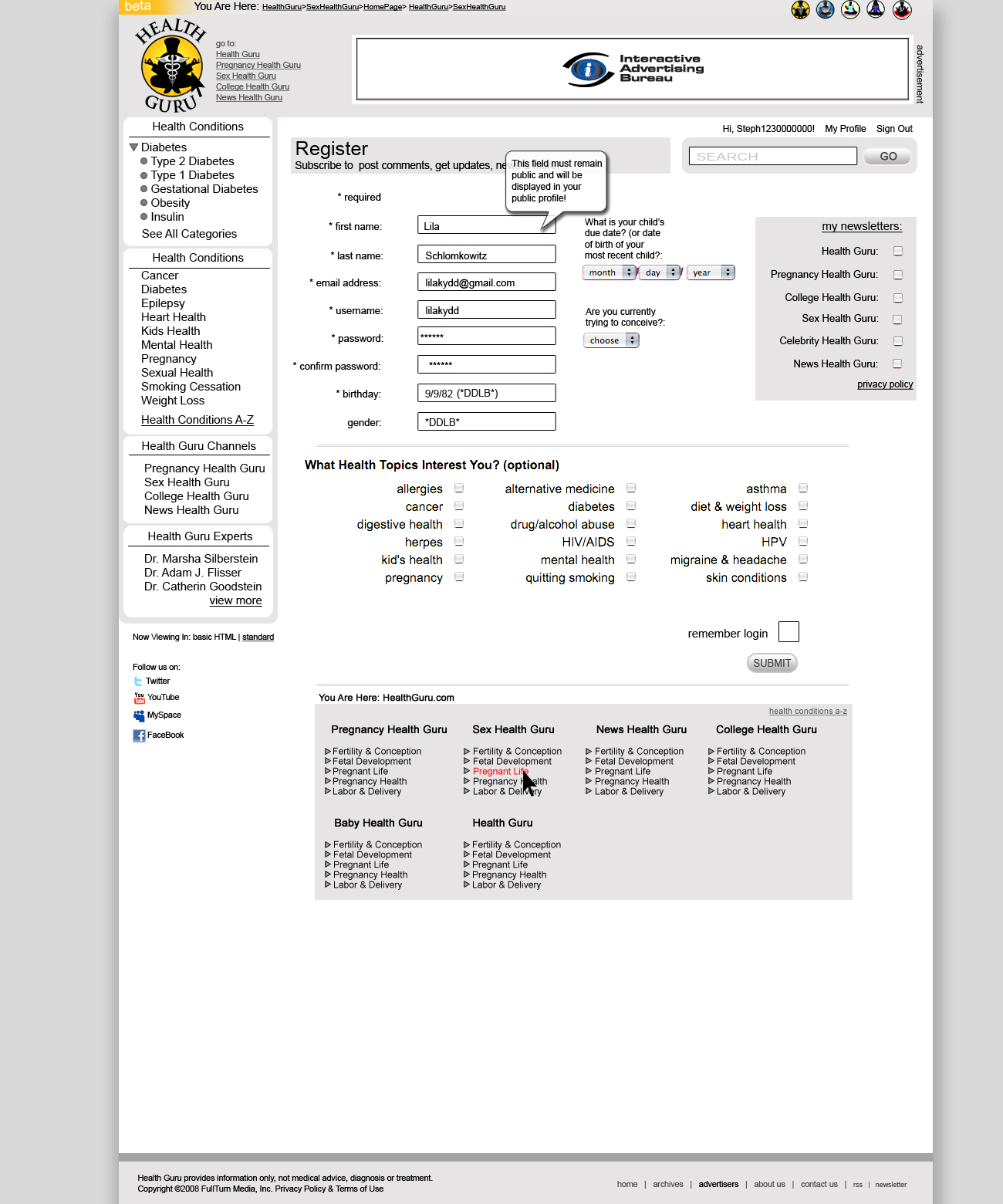Click Dr. Adam J. Flisser expert name

[193, 573]
